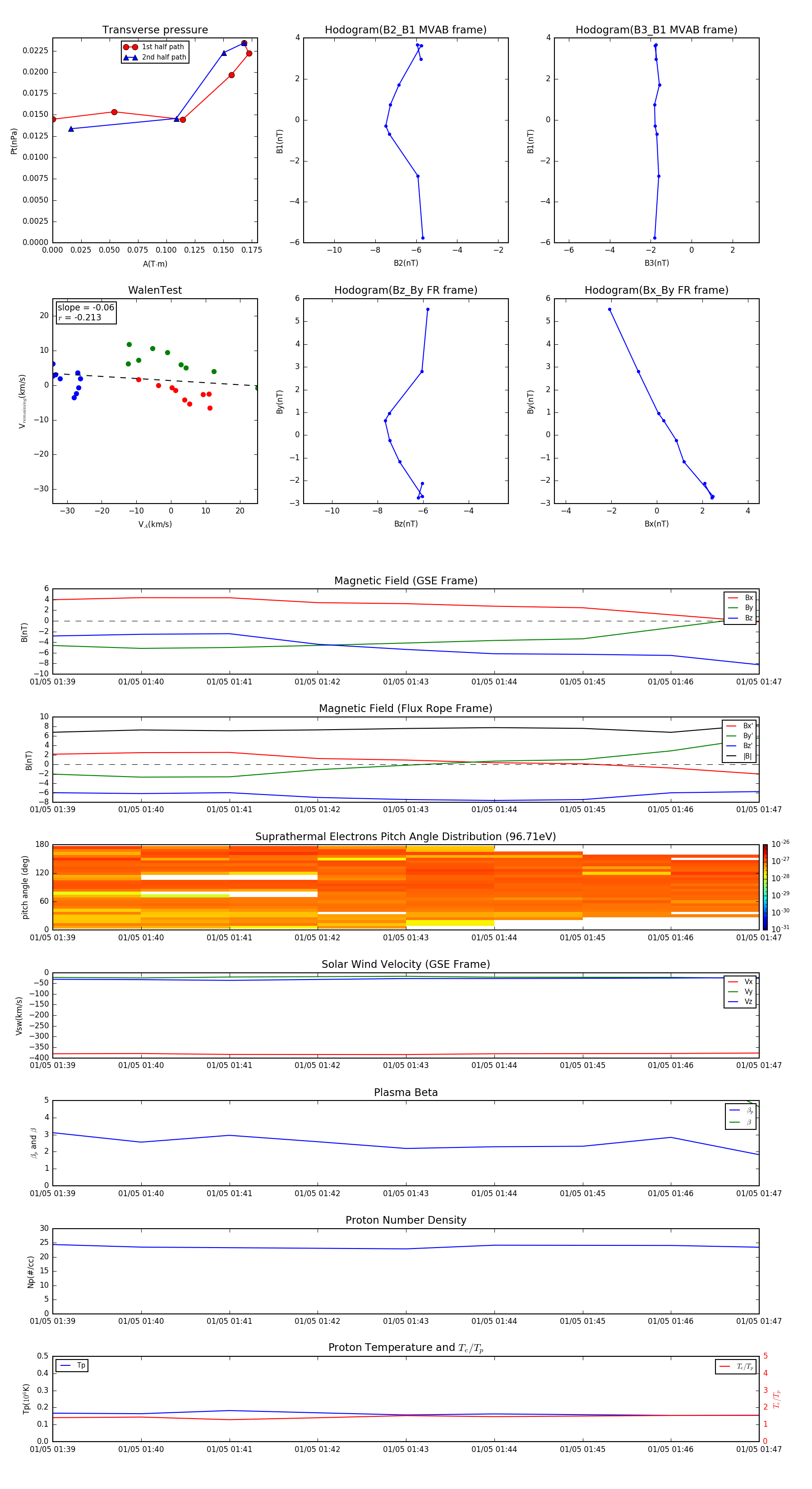Click the 'Plasma Beta' plot title
The width and height of the screenshot is (812, 1489).
[406, 1092]
